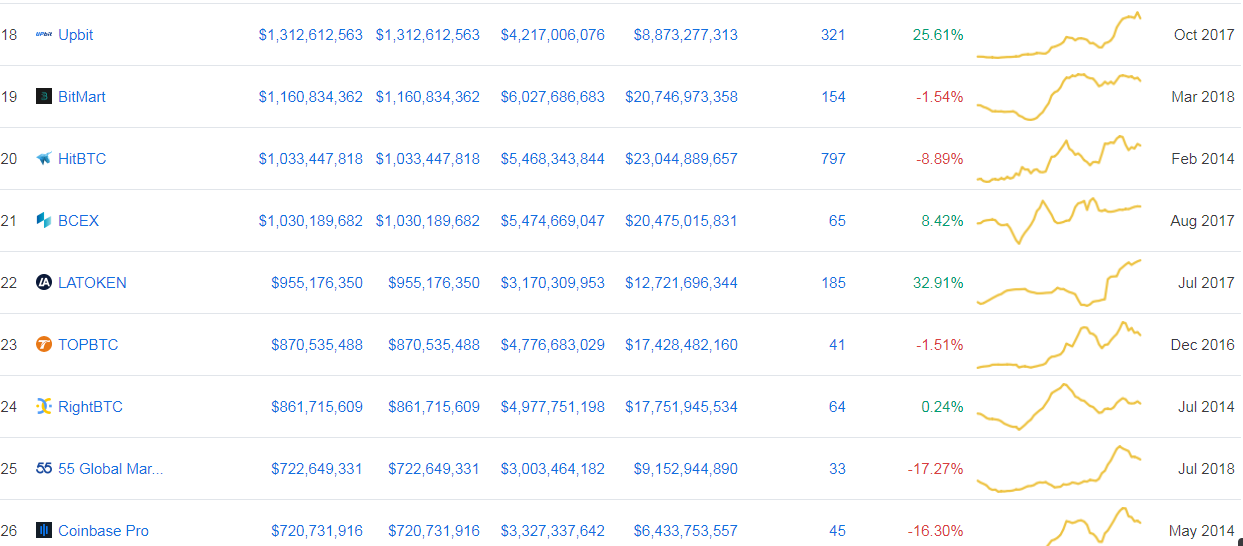Screen dimensions: 1243x546
Task: Select Coinbase Pro's -16.30% change value
Action: (936, 531)
